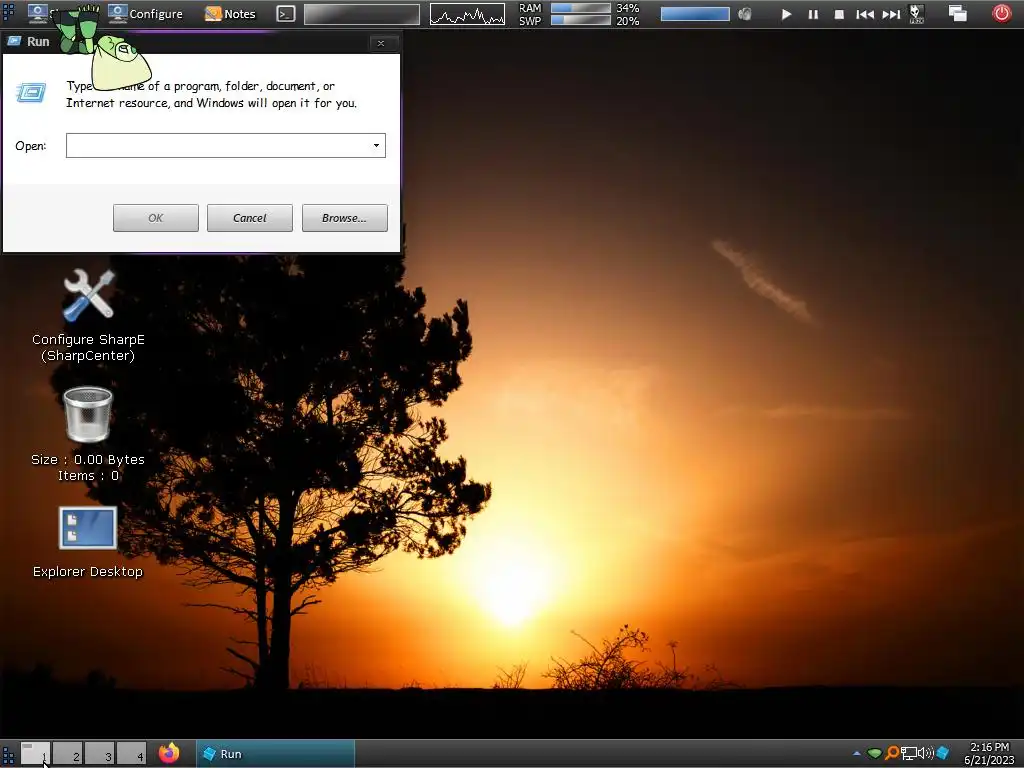This screenshot has width=1024, height=768.
Task: Click the show-desktop windows icon
Action: click(957, 14)
